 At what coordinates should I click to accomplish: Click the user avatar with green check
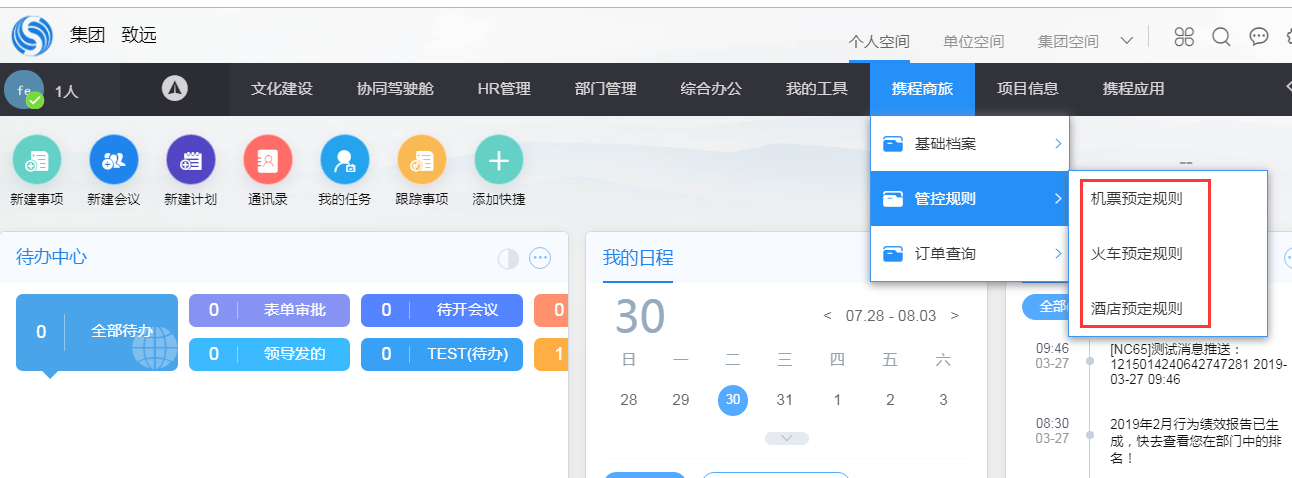click(x=23, y=89)
